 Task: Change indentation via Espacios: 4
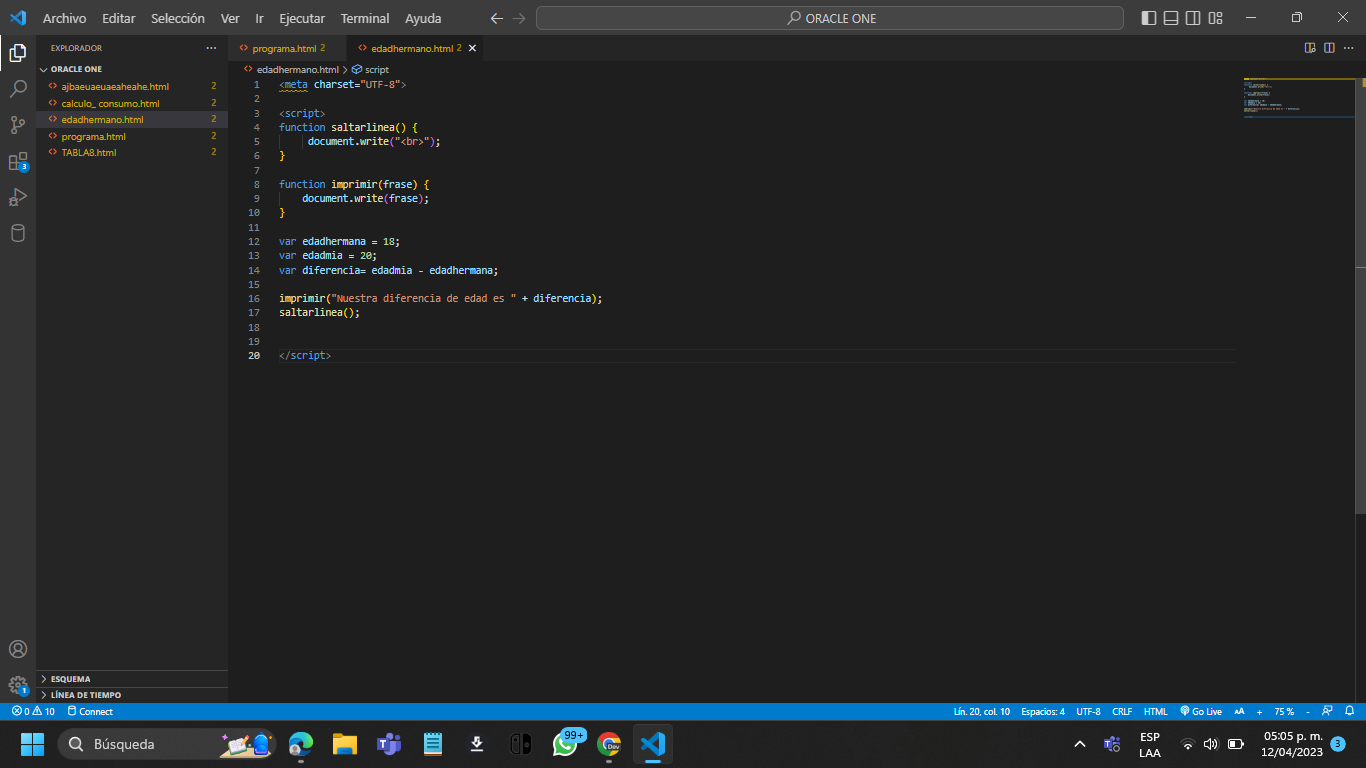pyautogui.click(x=1043, y=712)
